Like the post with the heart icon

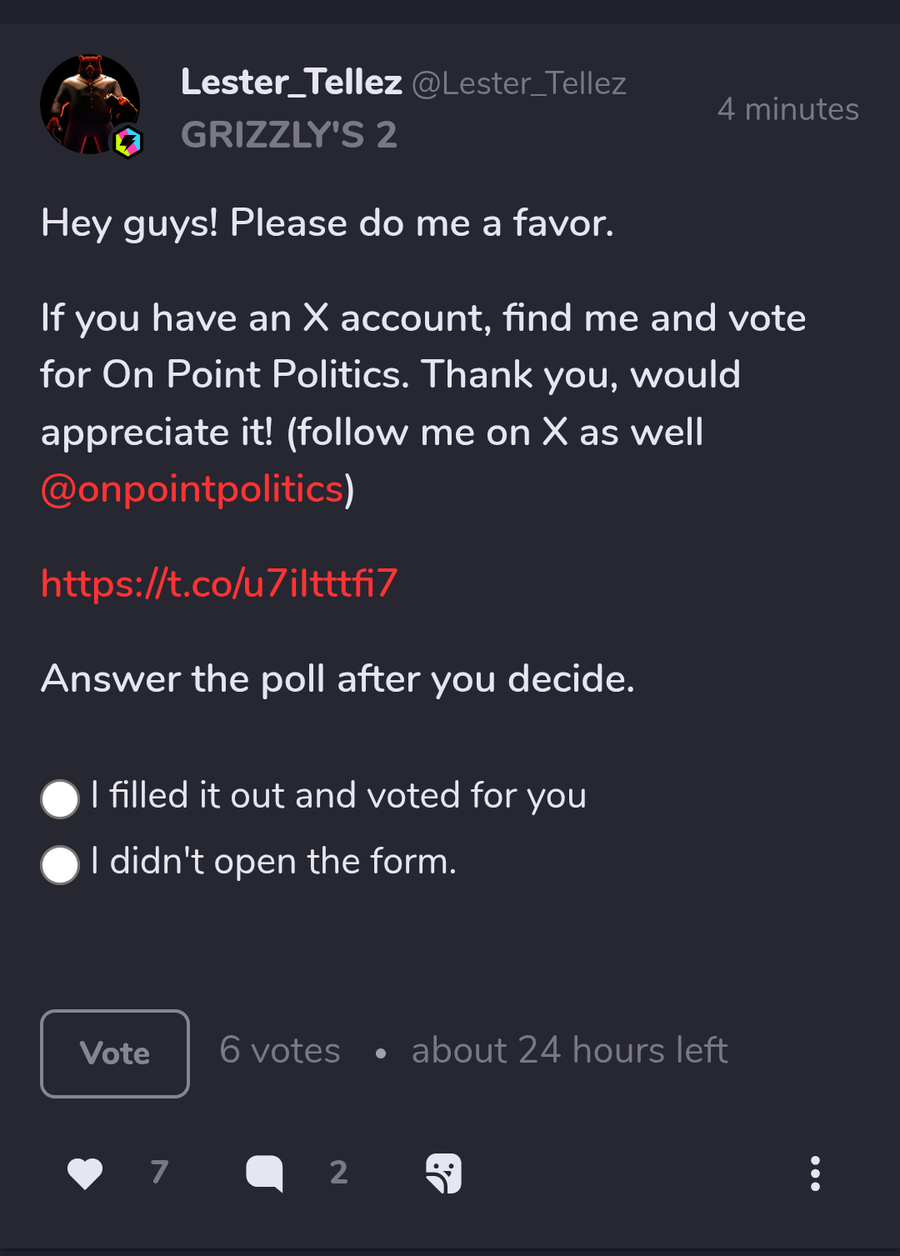(x=85, y=1173)
